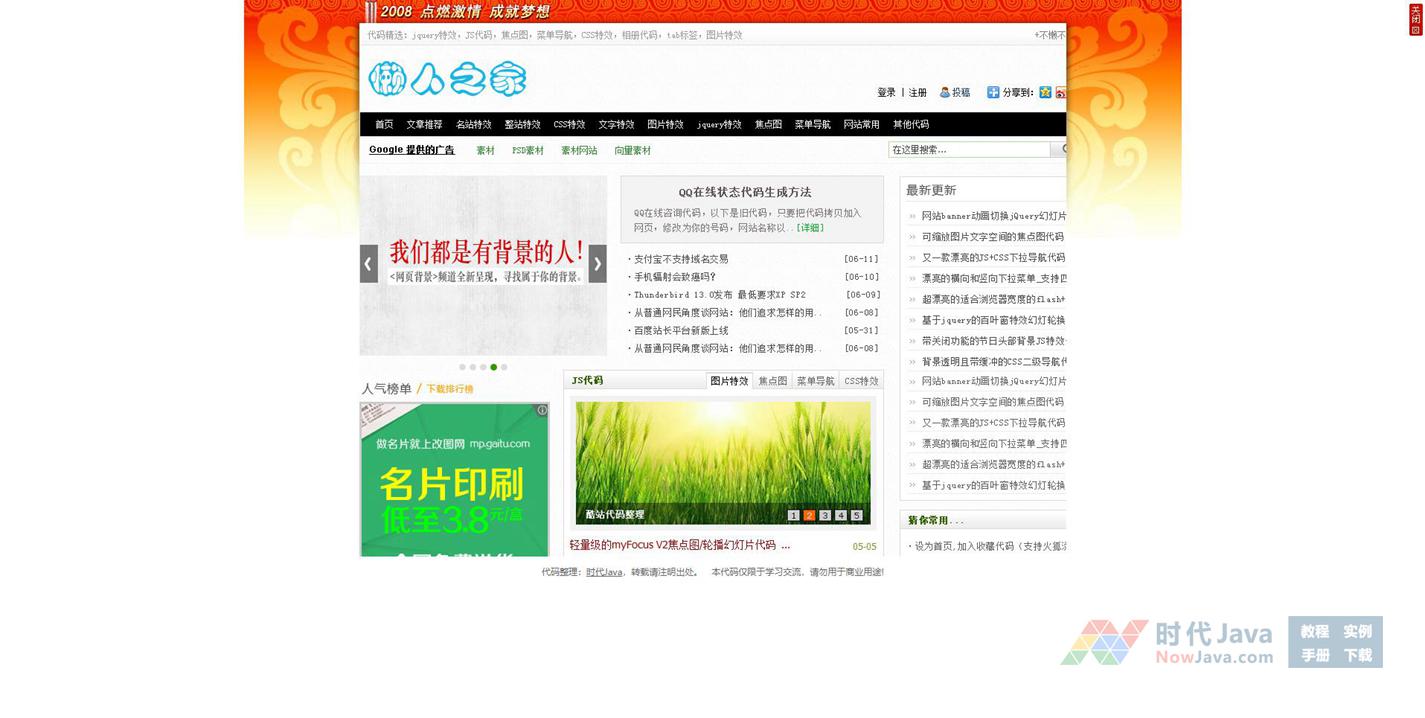Click the blue plus share icon
The width and height of the screenshot is (1425, 718).
(993, 92)
